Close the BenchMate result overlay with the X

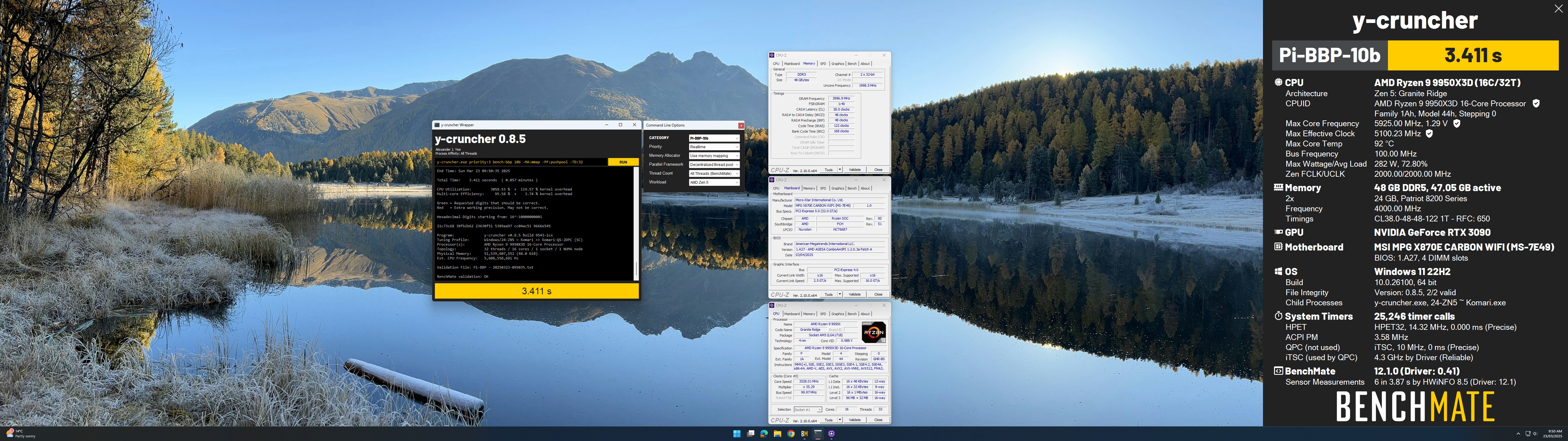tap(1558, 9)
